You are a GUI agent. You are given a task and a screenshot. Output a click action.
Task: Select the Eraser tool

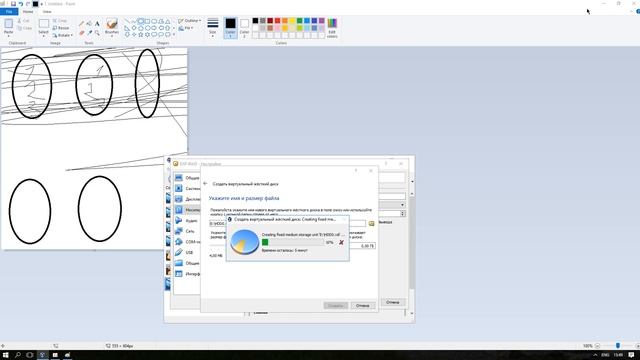82,32
